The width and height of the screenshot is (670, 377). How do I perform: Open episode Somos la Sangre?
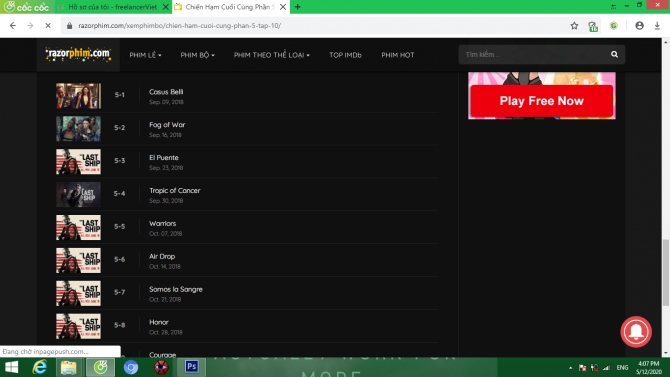point(176,289)
